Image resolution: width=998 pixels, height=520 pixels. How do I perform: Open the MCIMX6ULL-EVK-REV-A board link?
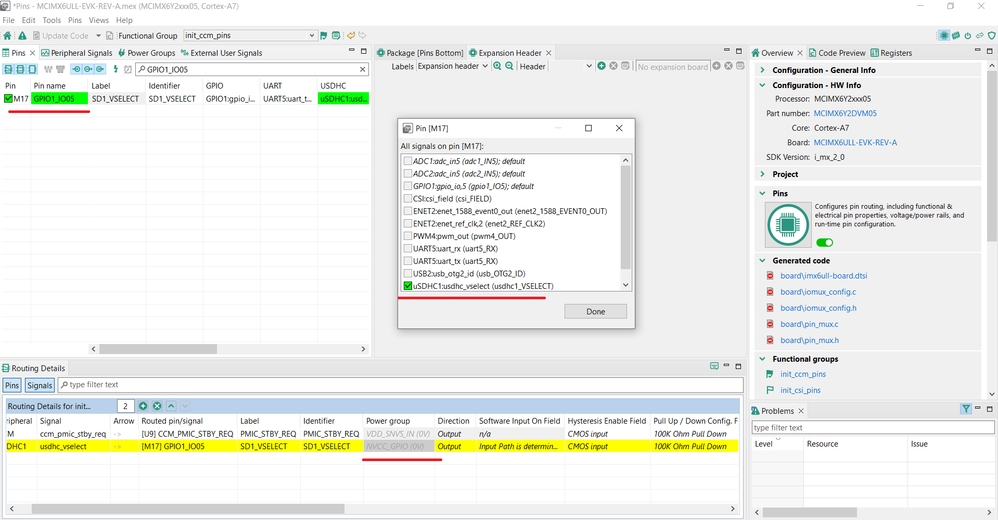pos(855,143)
